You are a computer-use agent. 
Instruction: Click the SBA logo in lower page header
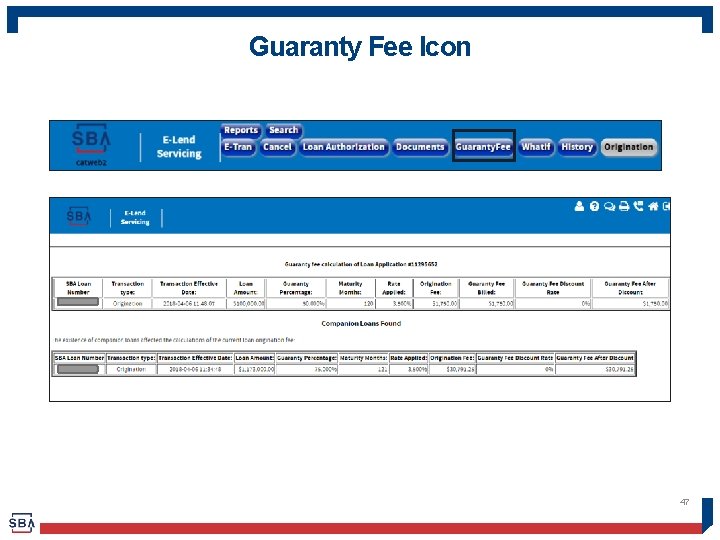point(79,216)
